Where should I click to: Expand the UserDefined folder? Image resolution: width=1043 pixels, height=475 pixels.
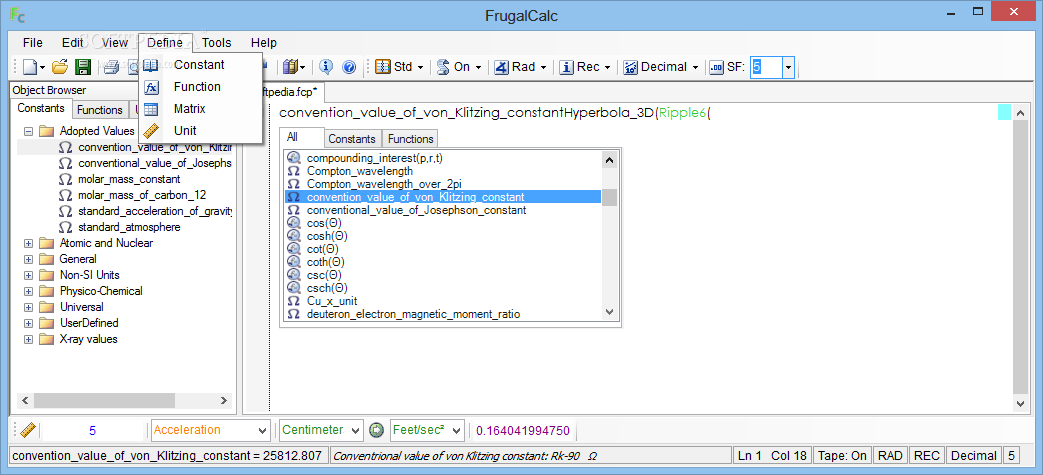[x=29, y=323]
